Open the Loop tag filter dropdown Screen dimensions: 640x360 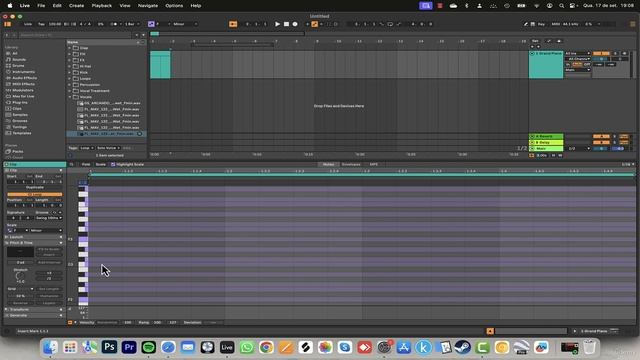point(87,148)
